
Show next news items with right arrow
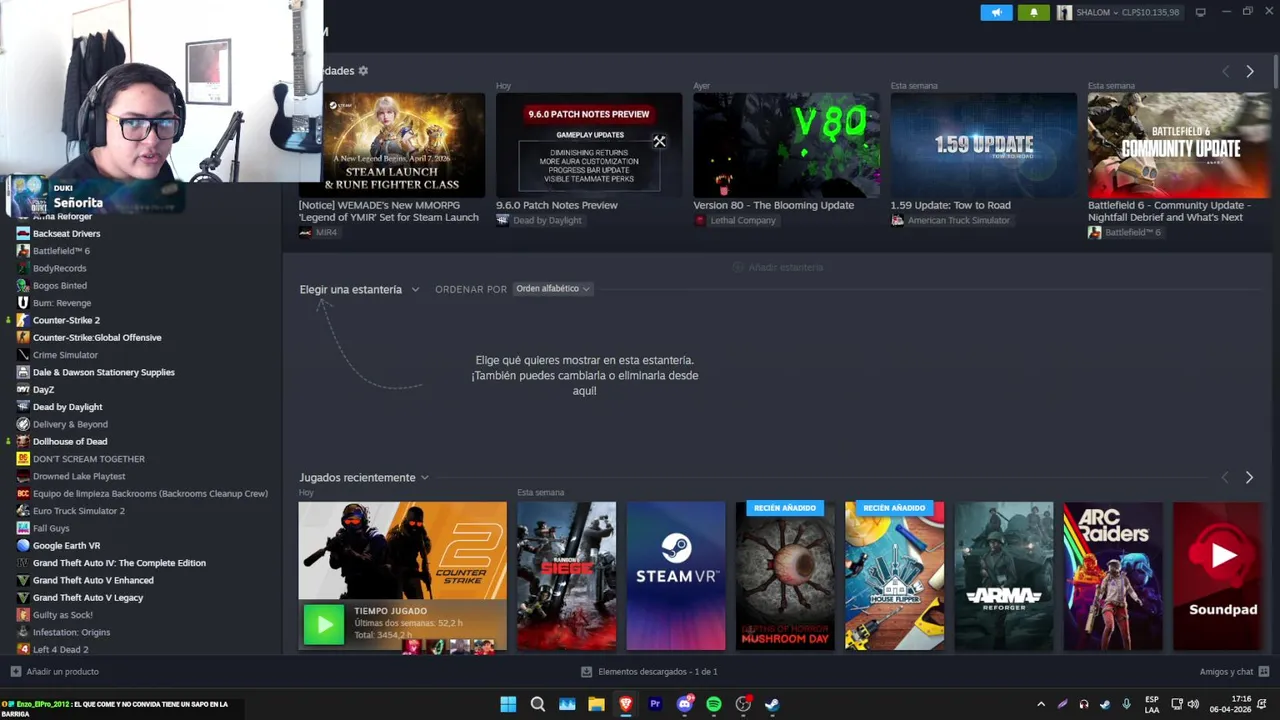coord(1249,71)
